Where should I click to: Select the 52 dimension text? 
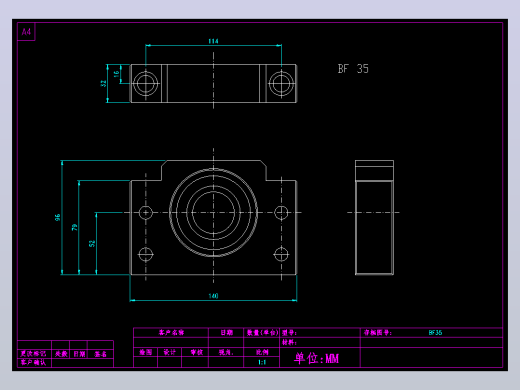coord(92,244)
